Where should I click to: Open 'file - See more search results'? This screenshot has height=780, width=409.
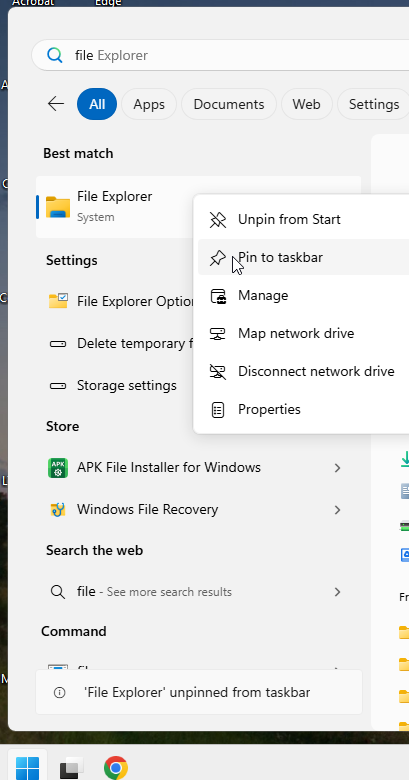(x=199, y=592)
